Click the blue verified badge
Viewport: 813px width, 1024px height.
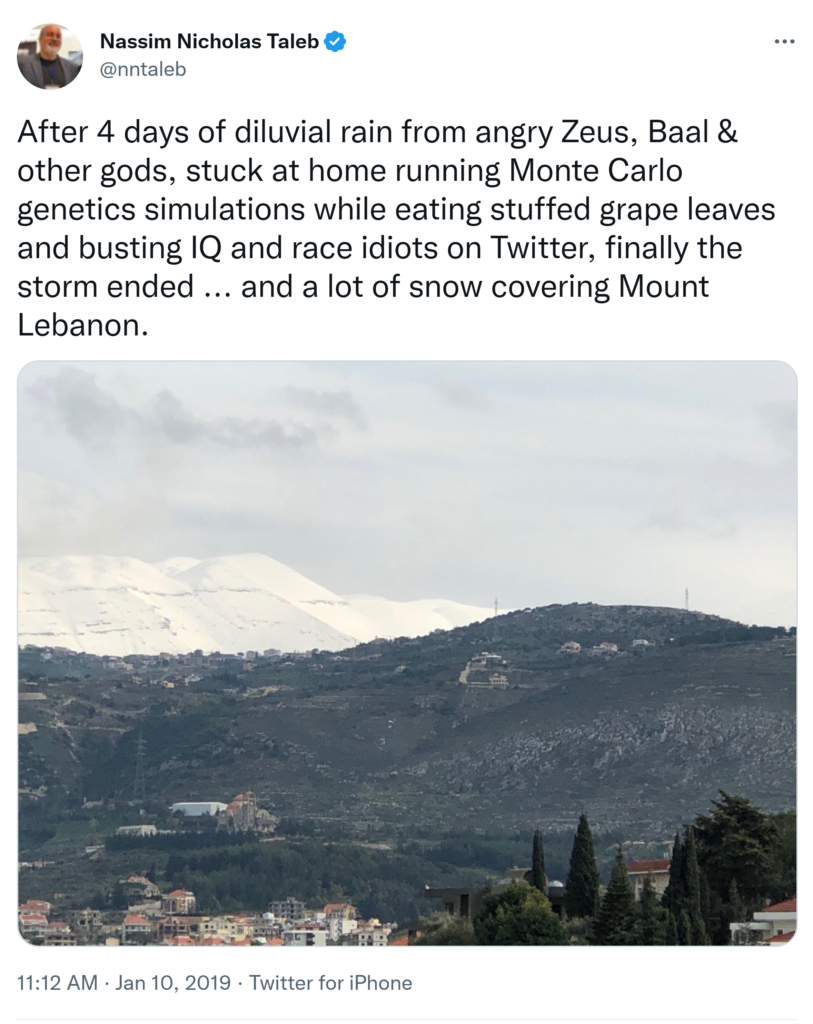(x=336, y=42)
